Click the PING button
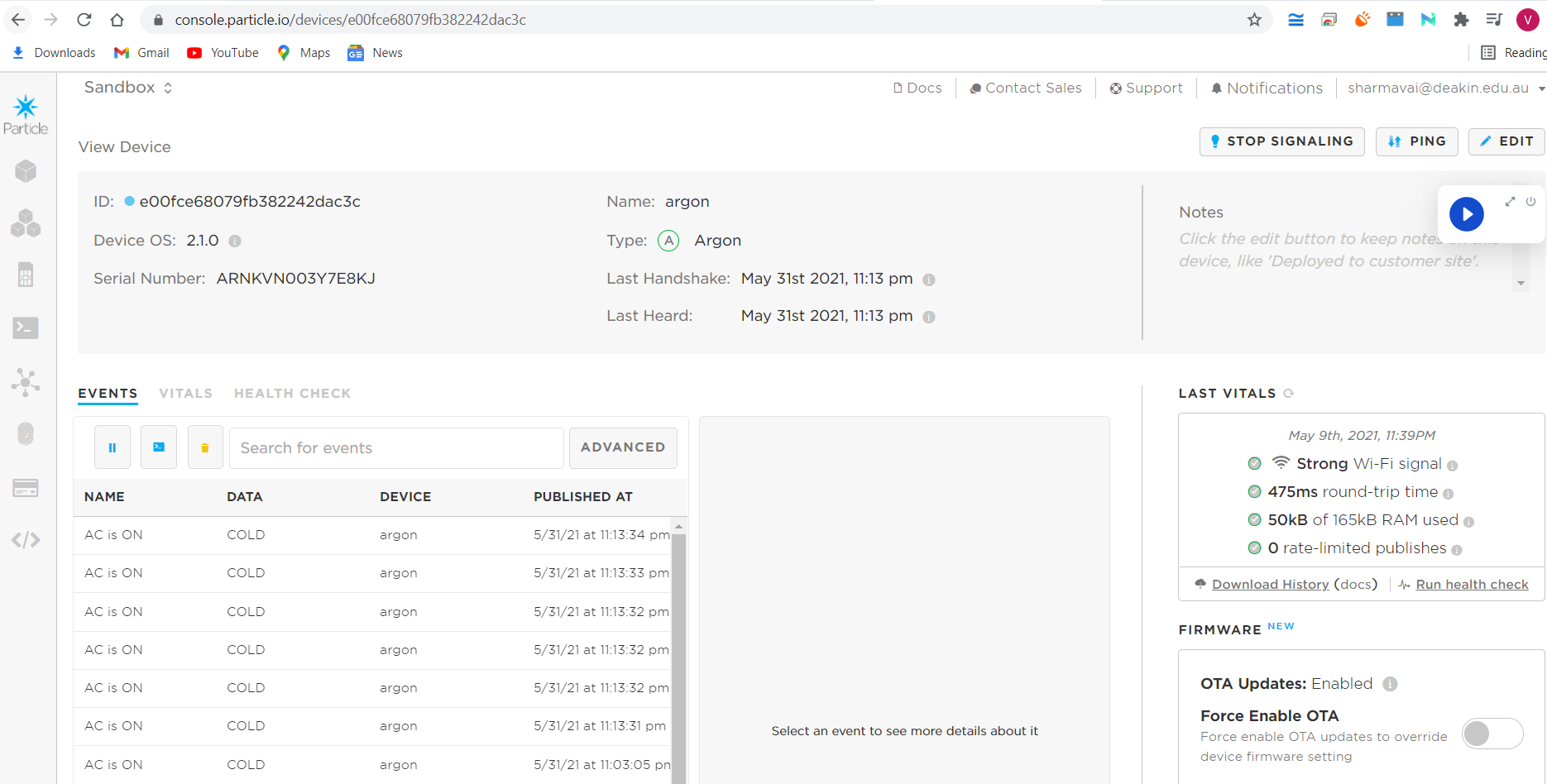Viewport: 1547px width, 784px height. tap(1416, 141)
